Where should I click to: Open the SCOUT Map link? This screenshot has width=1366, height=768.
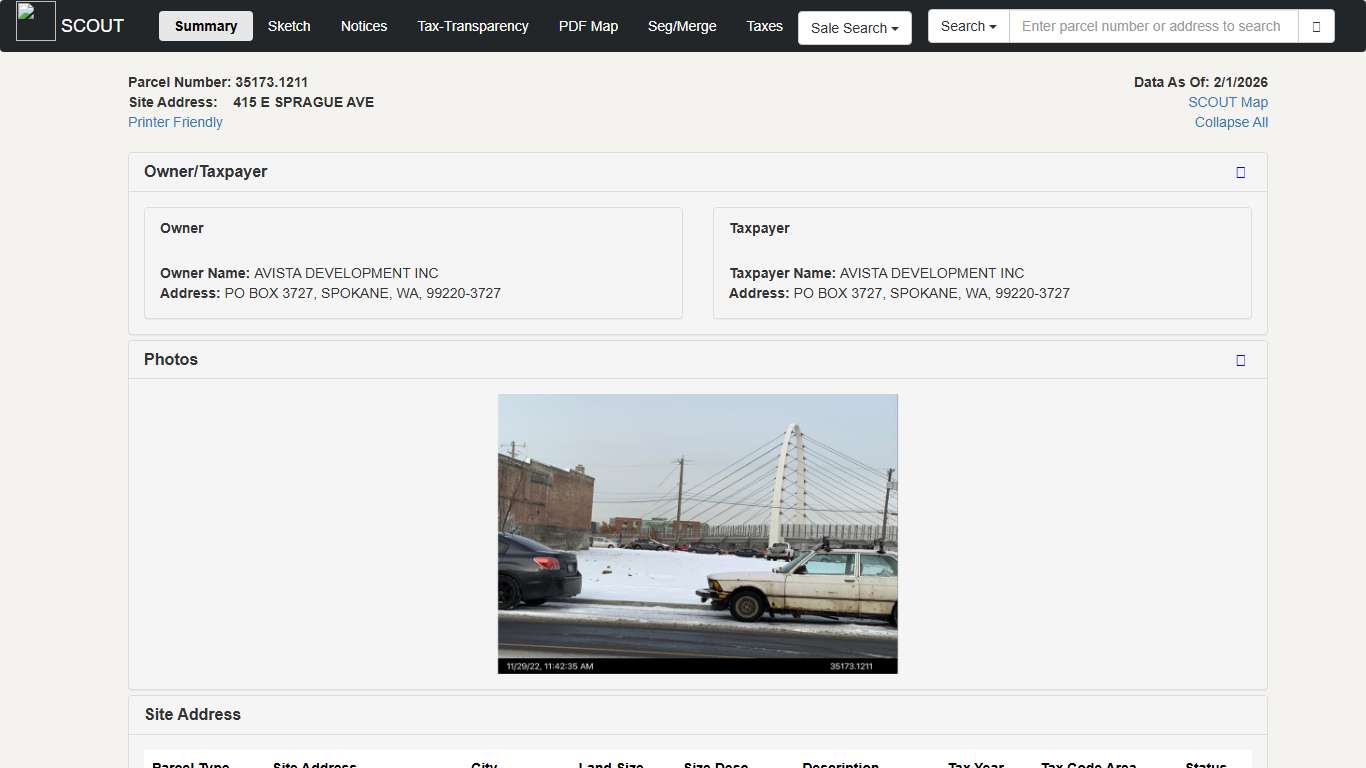(x=1227, y=102)
